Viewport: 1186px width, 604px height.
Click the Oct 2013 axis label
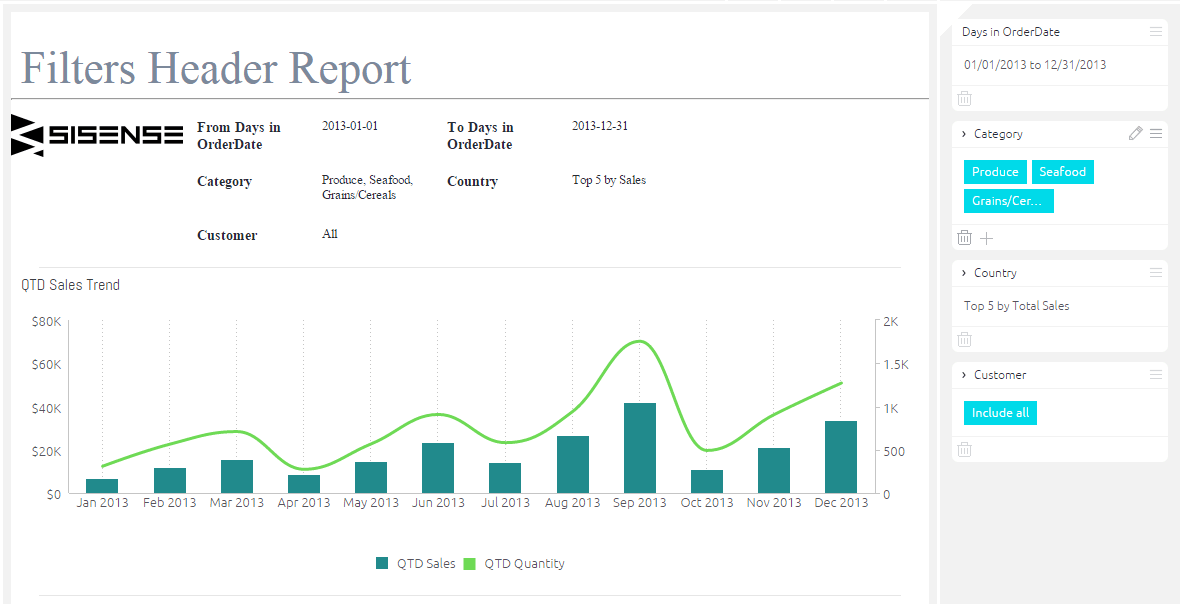(x=706, y=503)
